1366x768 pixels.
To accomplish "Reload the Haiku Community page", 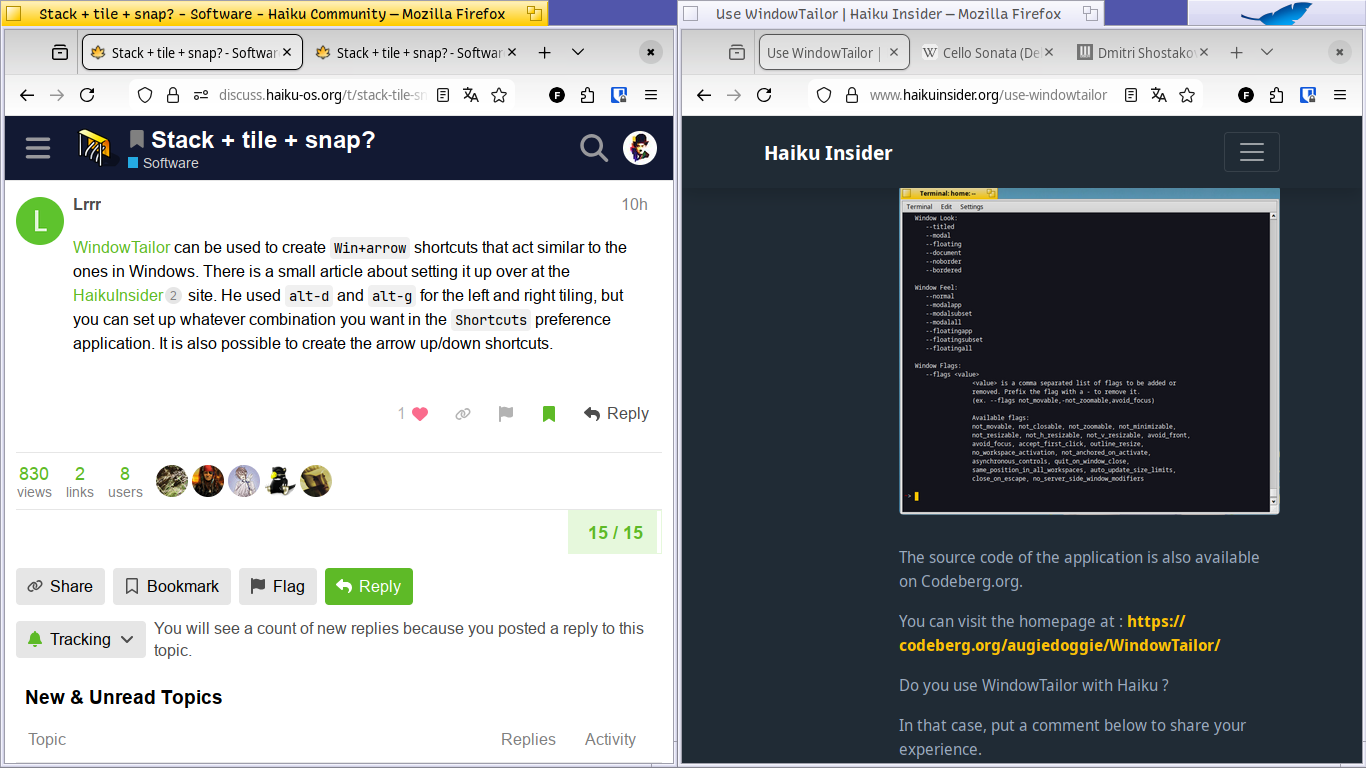I will 87,95.
